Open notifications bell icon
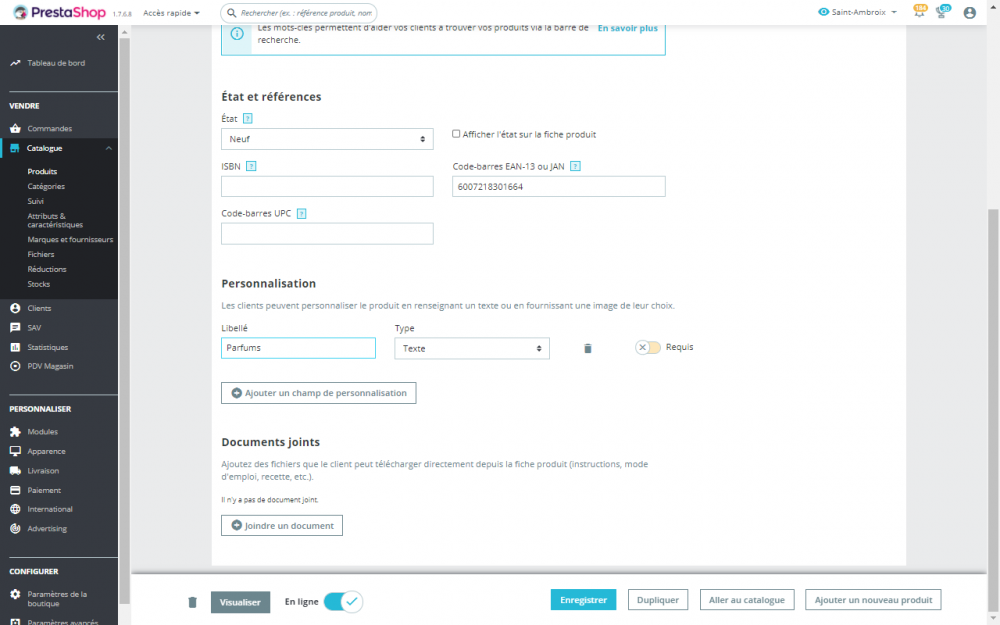Image resolution: width=1000 pixels, height=625 pixels. [x=919, y=12]
